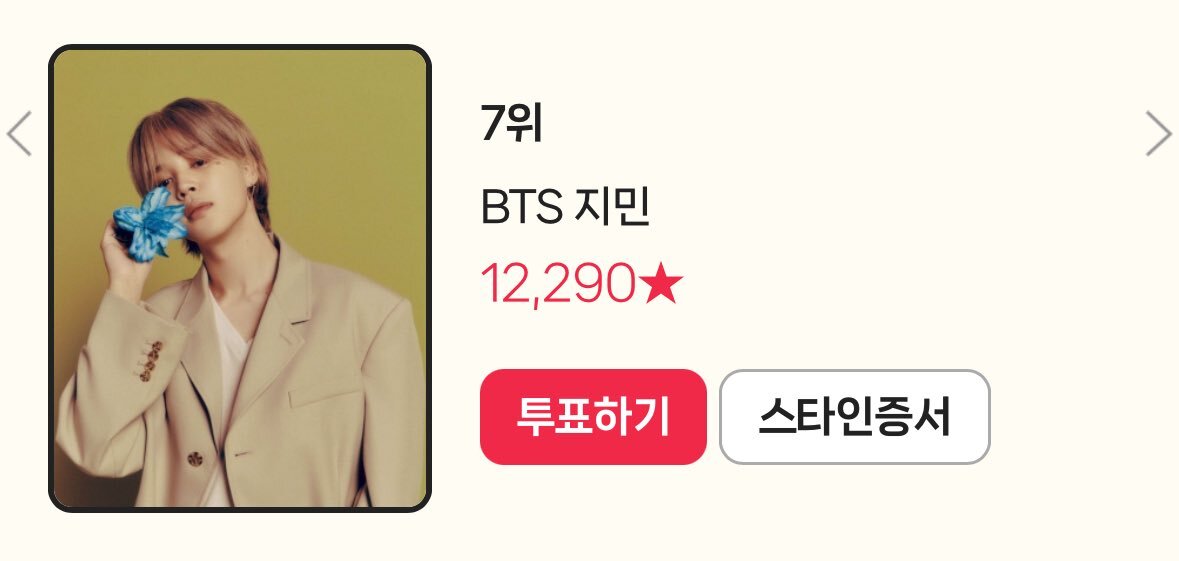Viewport: 1179px width, 561px height.
Task: Go to the previous candidate with left chevron
Action: [x=19, y=134]
